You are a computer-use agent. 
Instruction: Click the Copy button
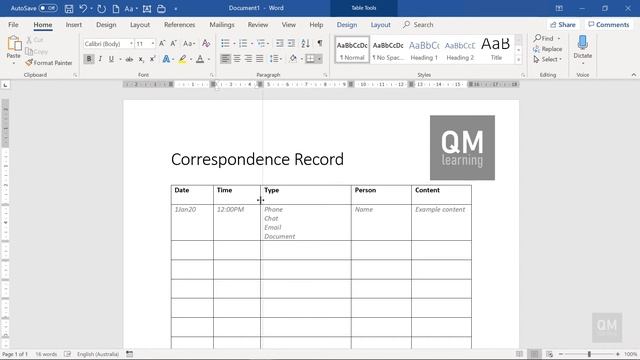[x=36, y=51]
